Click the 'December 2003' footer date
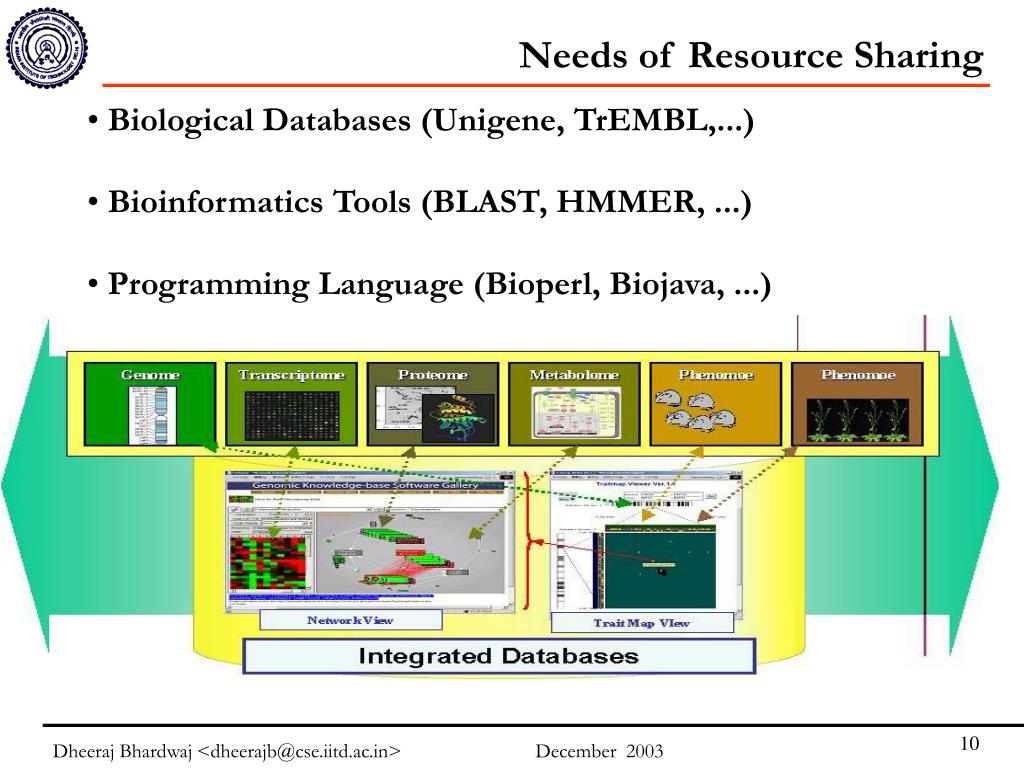Image resolution: width=1024 pixels, height=768 pixels. [x=599, y=751]
